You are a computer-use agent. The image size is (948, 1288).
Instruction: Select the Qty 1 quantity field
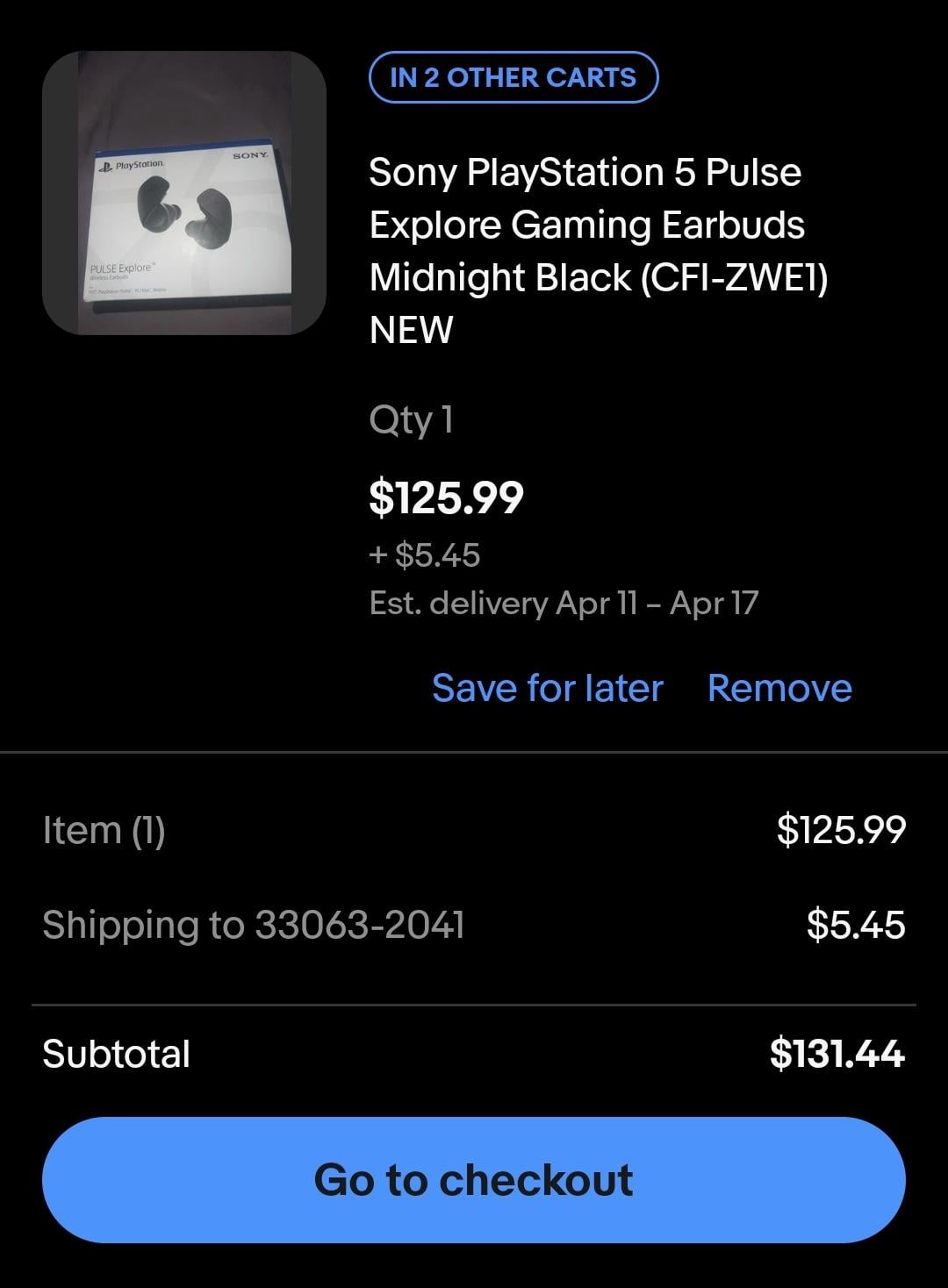[411, 420]
